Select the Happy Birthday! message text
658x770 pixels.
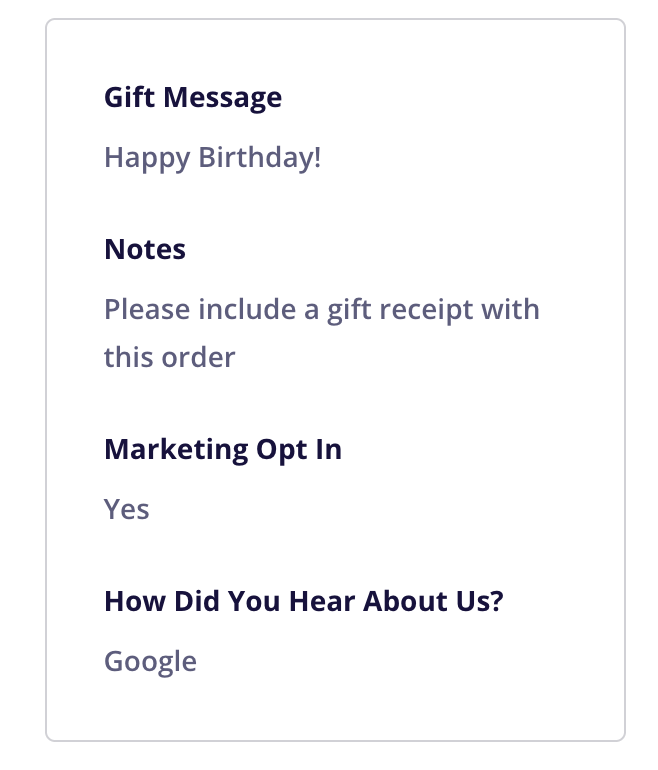[x=213, y=159]
